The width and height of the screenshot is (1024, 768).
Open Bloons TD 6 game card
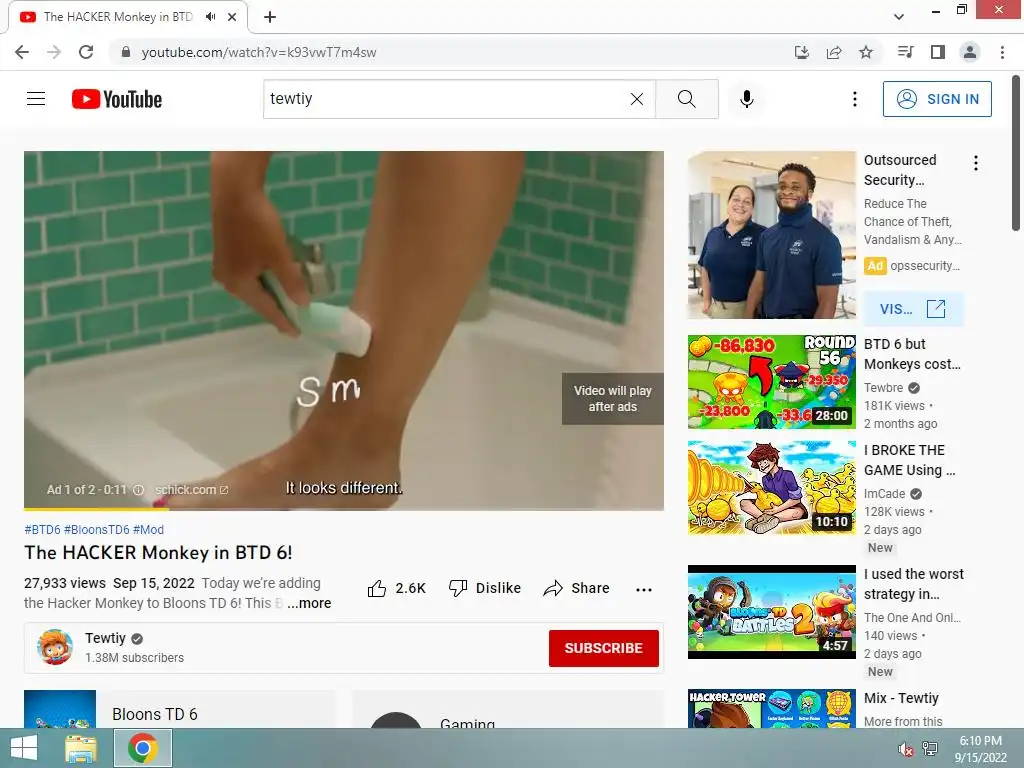point(179,709)
